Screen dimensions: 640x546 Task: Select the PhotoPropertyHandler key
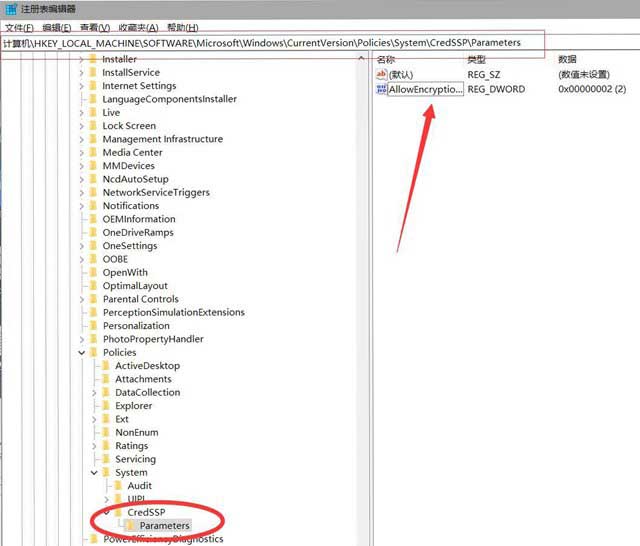[x=153, y=339]
